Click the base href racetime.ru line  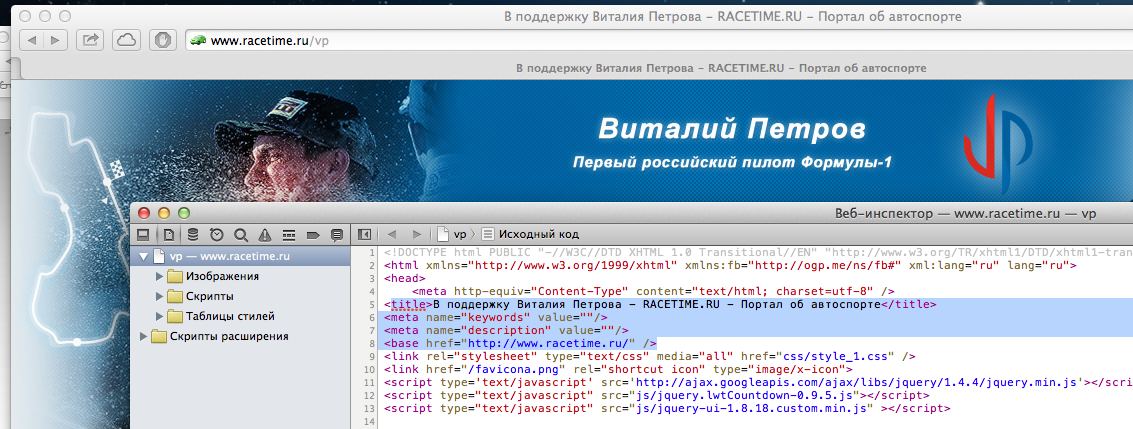[520, 344]
